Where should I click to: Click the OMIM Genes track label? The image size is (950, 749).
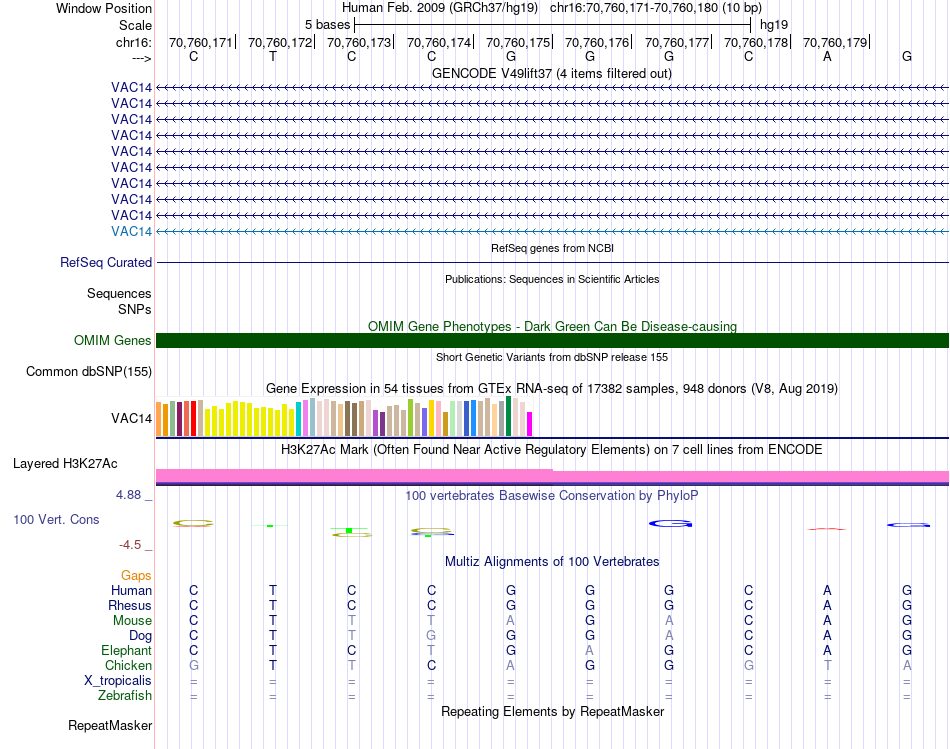click(x=113, y=341)
